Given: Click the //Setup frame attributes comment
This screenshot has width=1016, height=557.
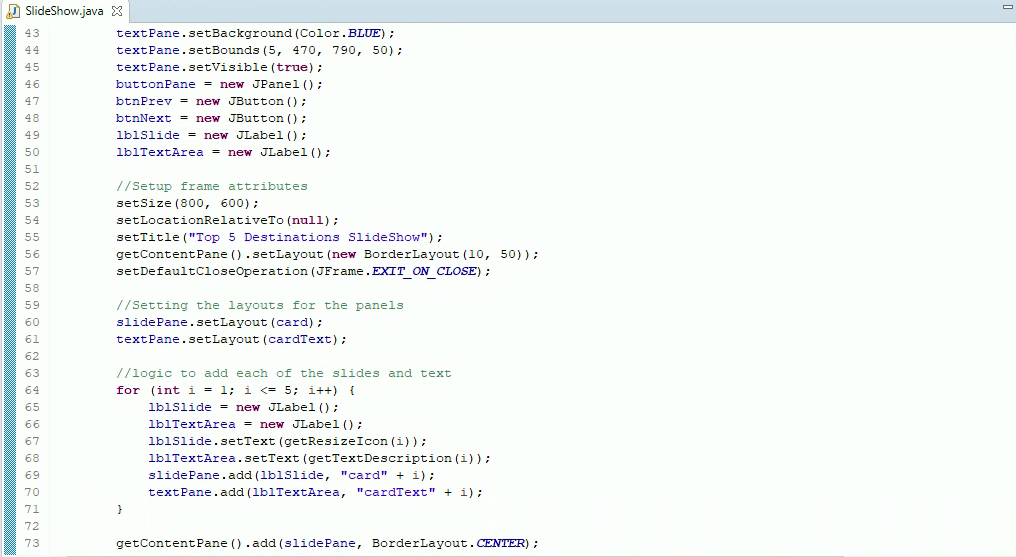Looking at the screenshot, I should click(x=212, y=187).
